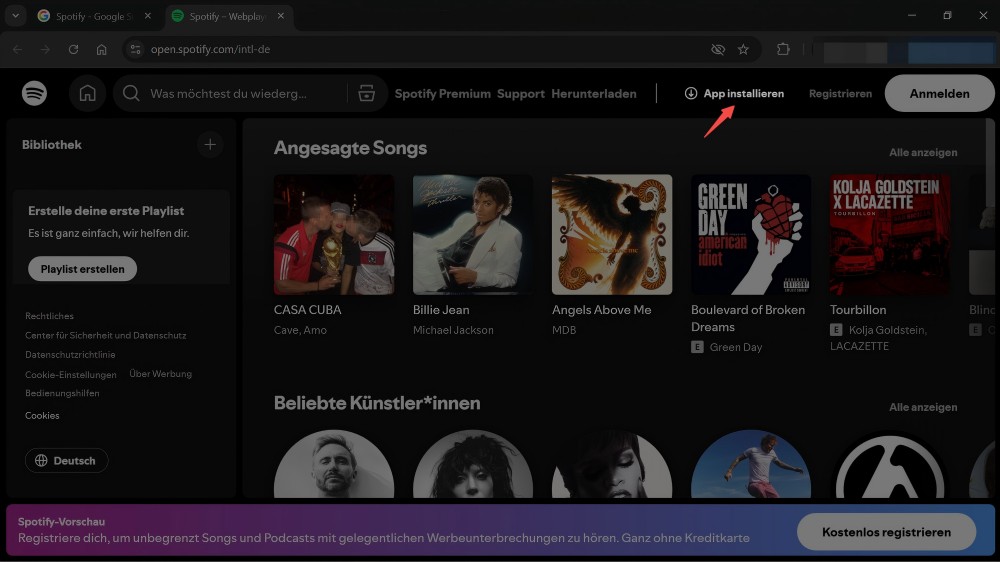Open Center für Sicherheit und Datenschutz
Image resolution: width=1000 pixels, height=562 pixels.
click(105, 335)
